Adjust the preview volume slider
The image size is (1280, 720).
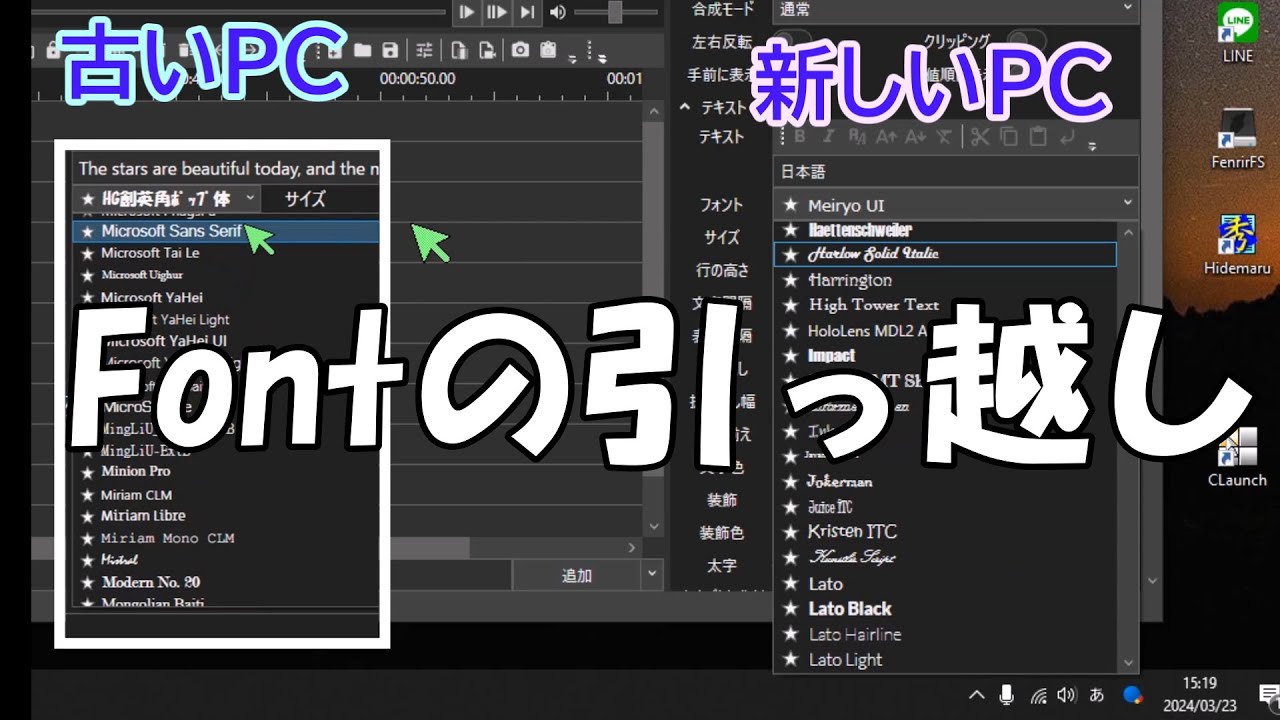(616, 12)
